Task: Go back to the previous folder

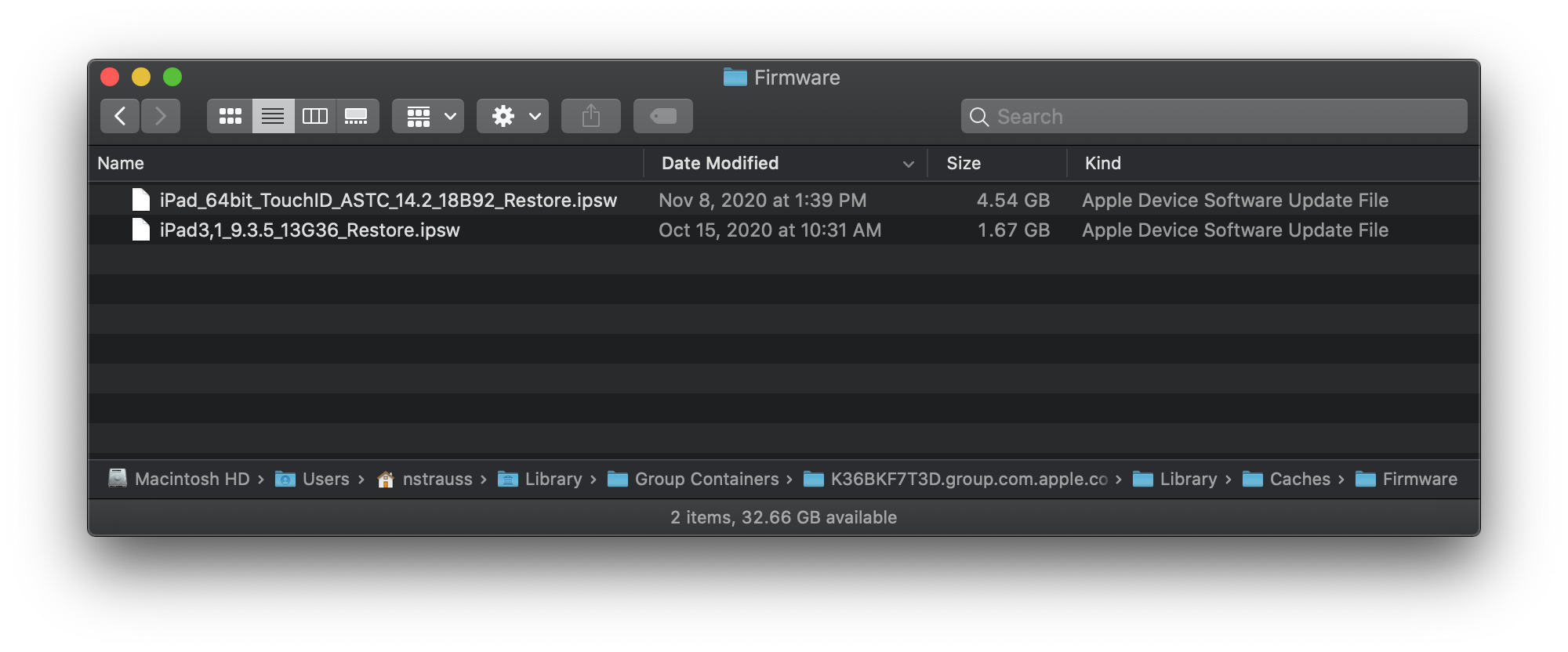Action: [x=120, y=116]
